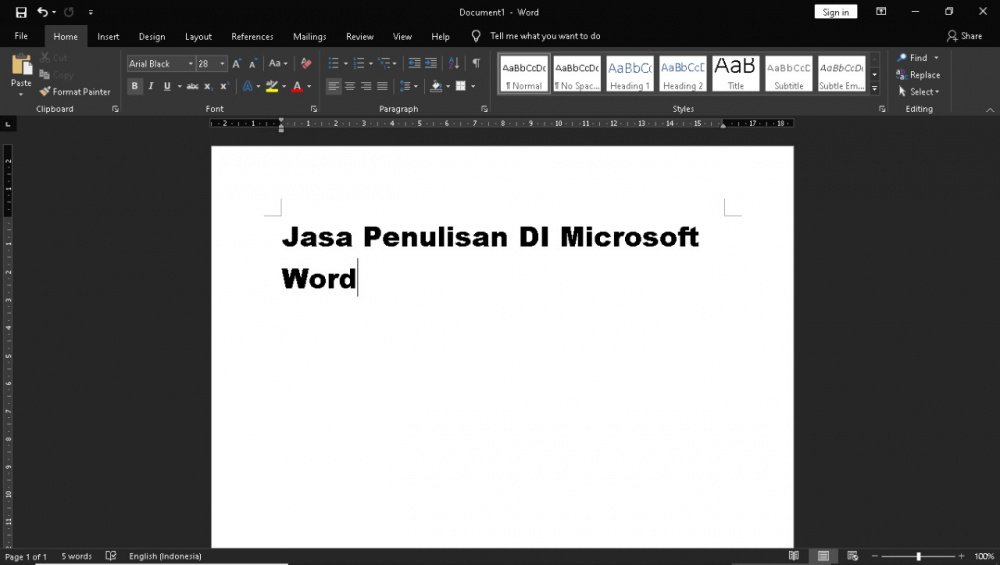Viewport: 1000px width, 565px height.
Task: Open the font size dropdown showing 28
Action: click(223, 64)
